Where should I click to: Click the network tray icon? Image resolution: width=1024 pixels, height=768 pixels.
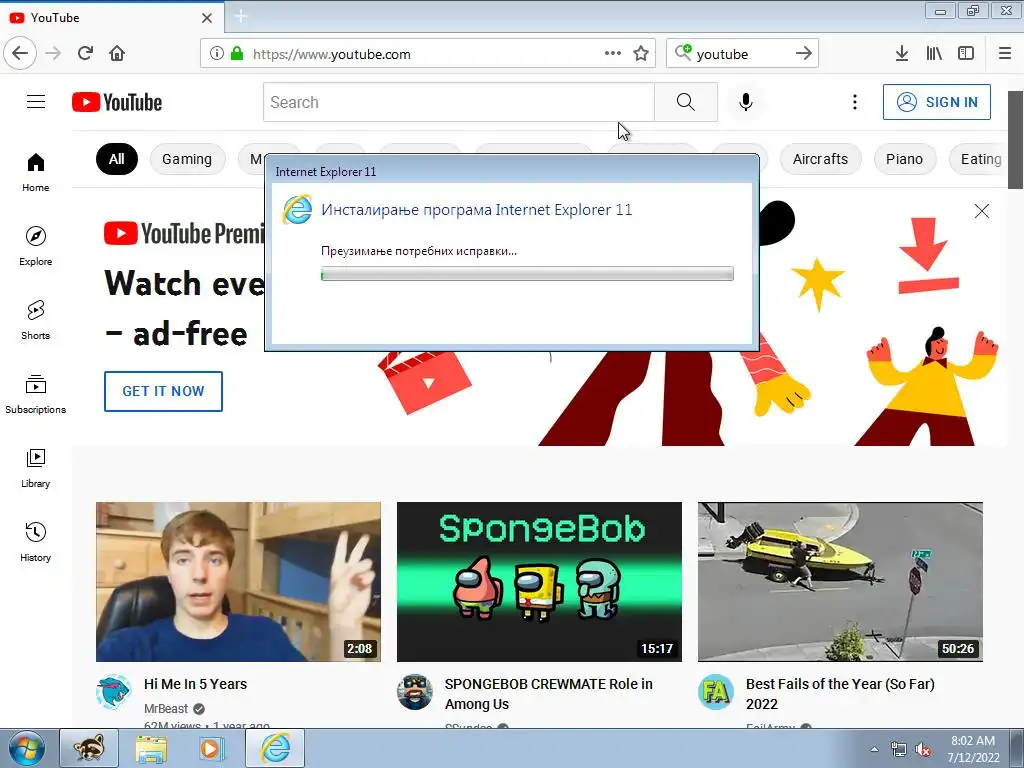click(x=899, y=749)
